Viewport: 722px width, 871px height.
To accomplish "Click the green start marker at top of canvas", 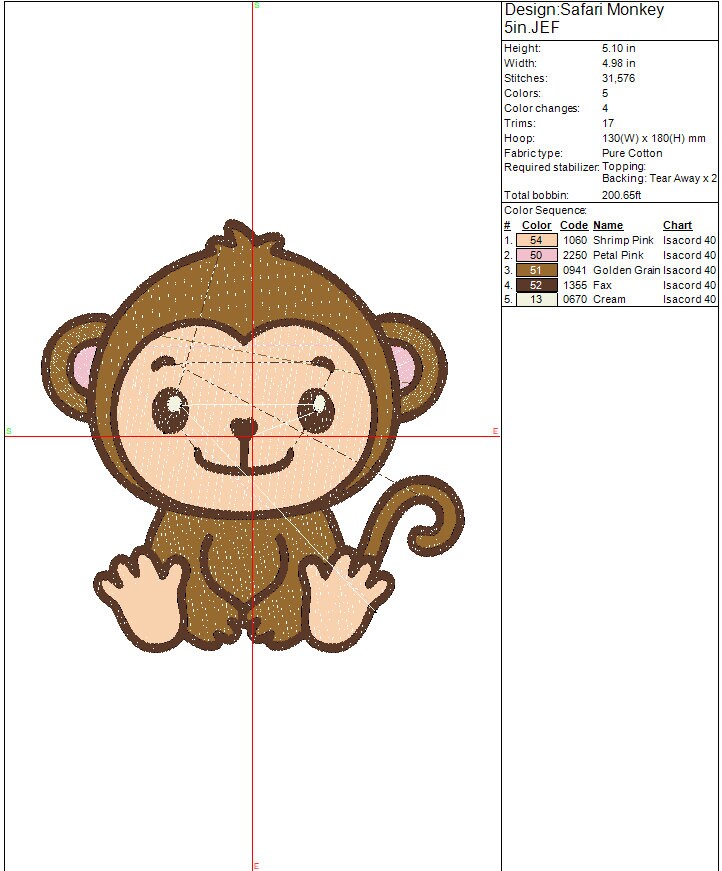I will coord(257,5).
